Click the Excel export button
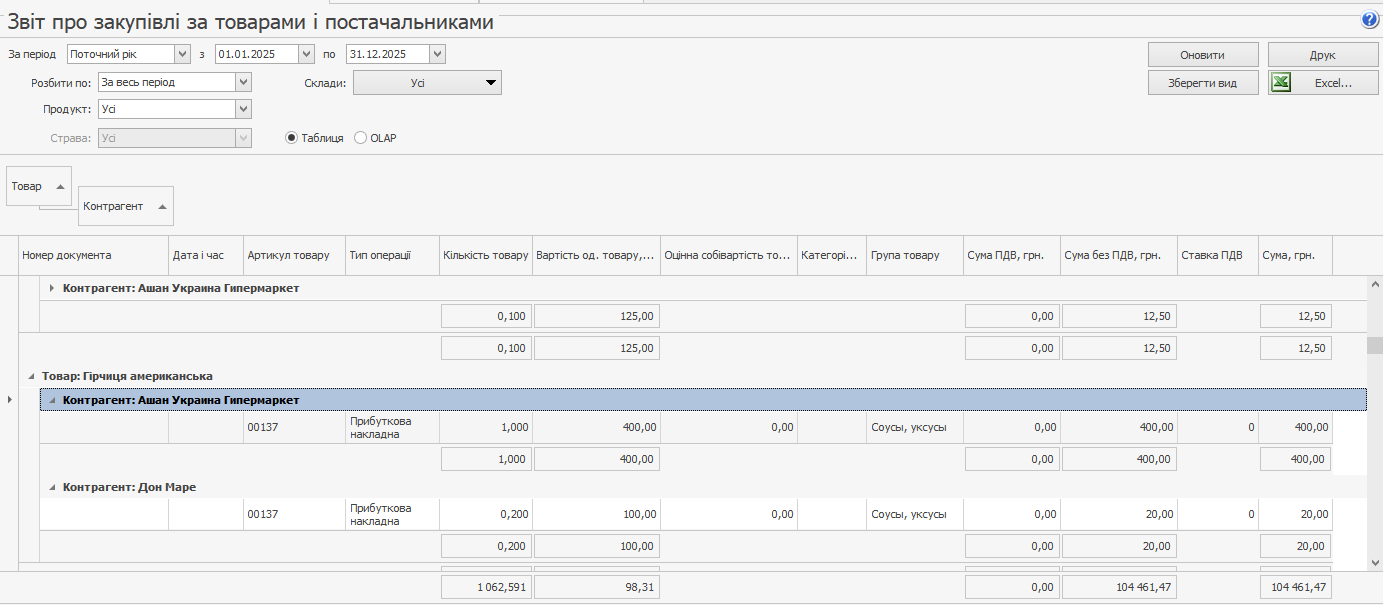The width and height of the screenshot is (1383, 605). point(1322,83)
